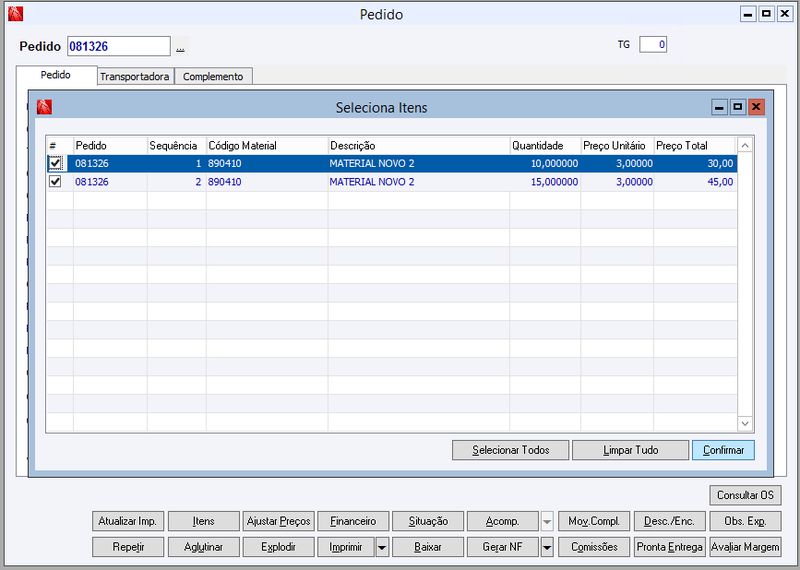This screenshot has width=800, height=570.
Task: Open the Pedido lookup ellipsis button
Action: 180,46
